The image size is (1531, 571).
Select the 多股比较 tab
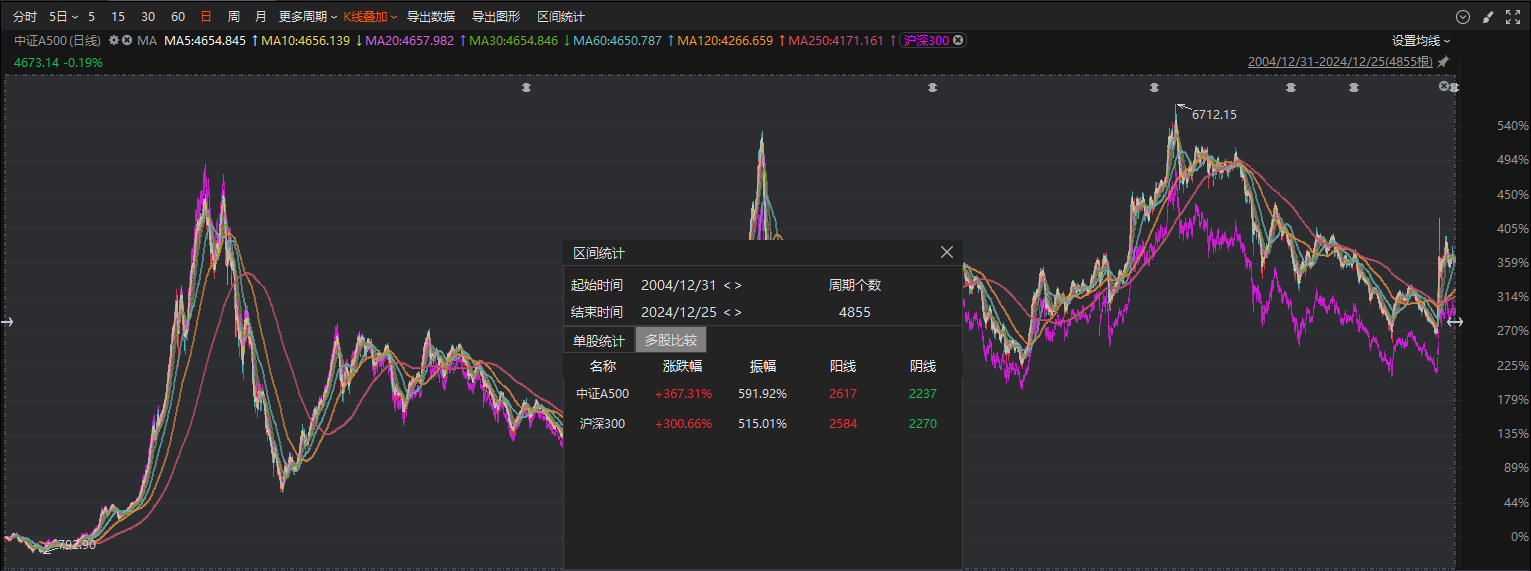(x=670, y=340)
